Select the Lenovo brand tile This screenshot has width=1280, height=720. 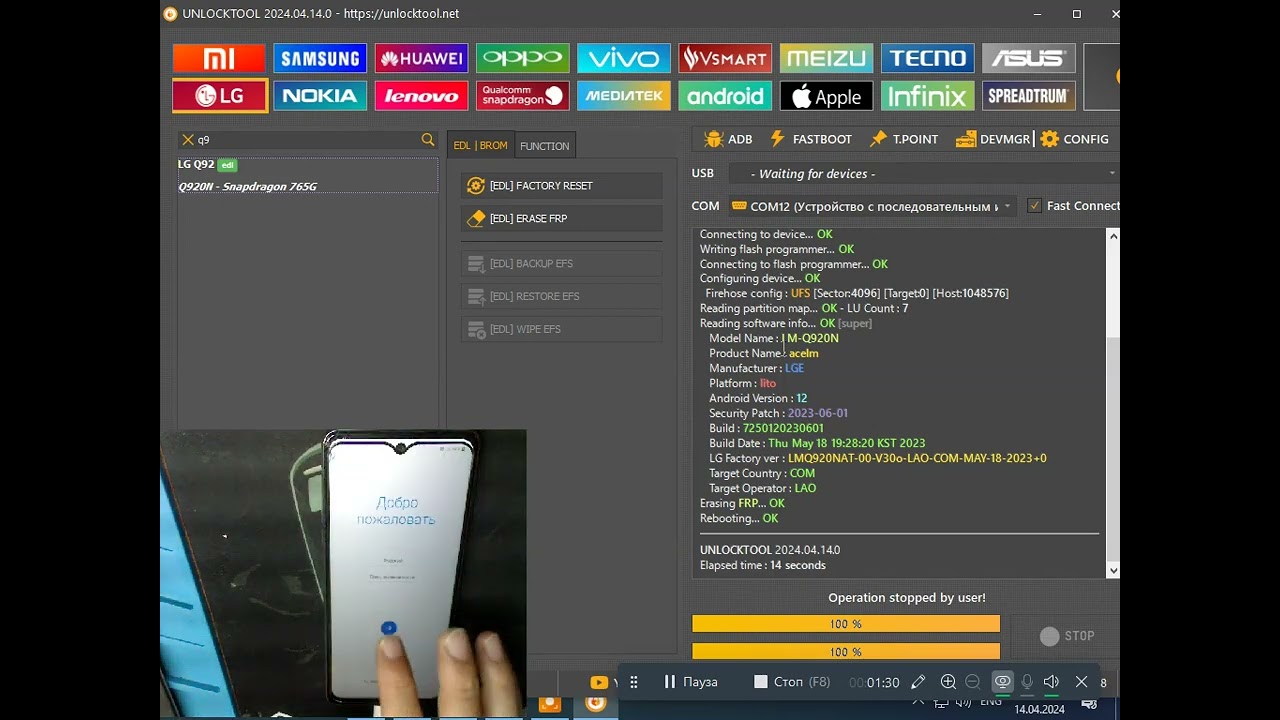coord(421,96)
